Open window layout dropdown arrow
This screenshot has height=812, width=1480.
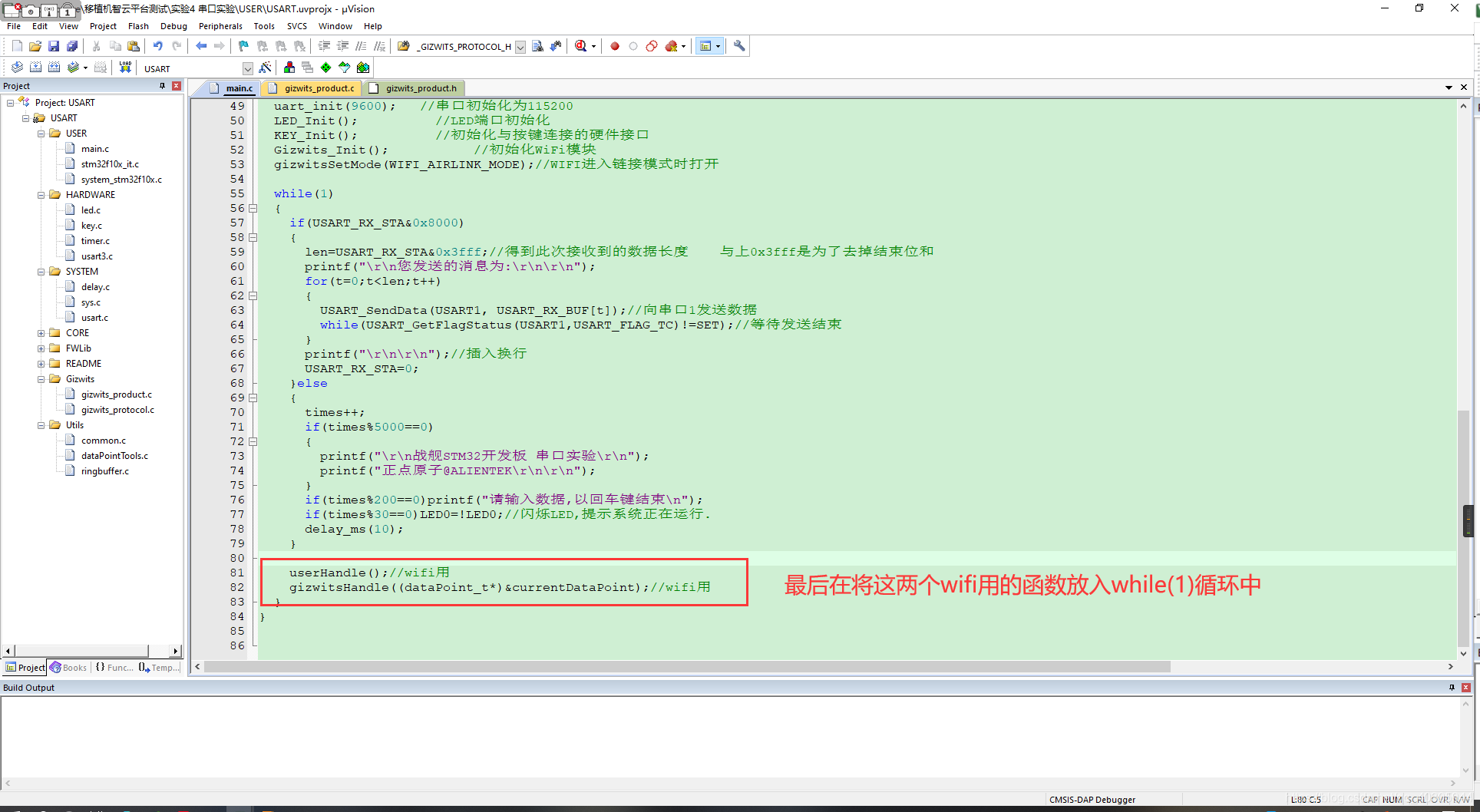(x=719, y=46)
